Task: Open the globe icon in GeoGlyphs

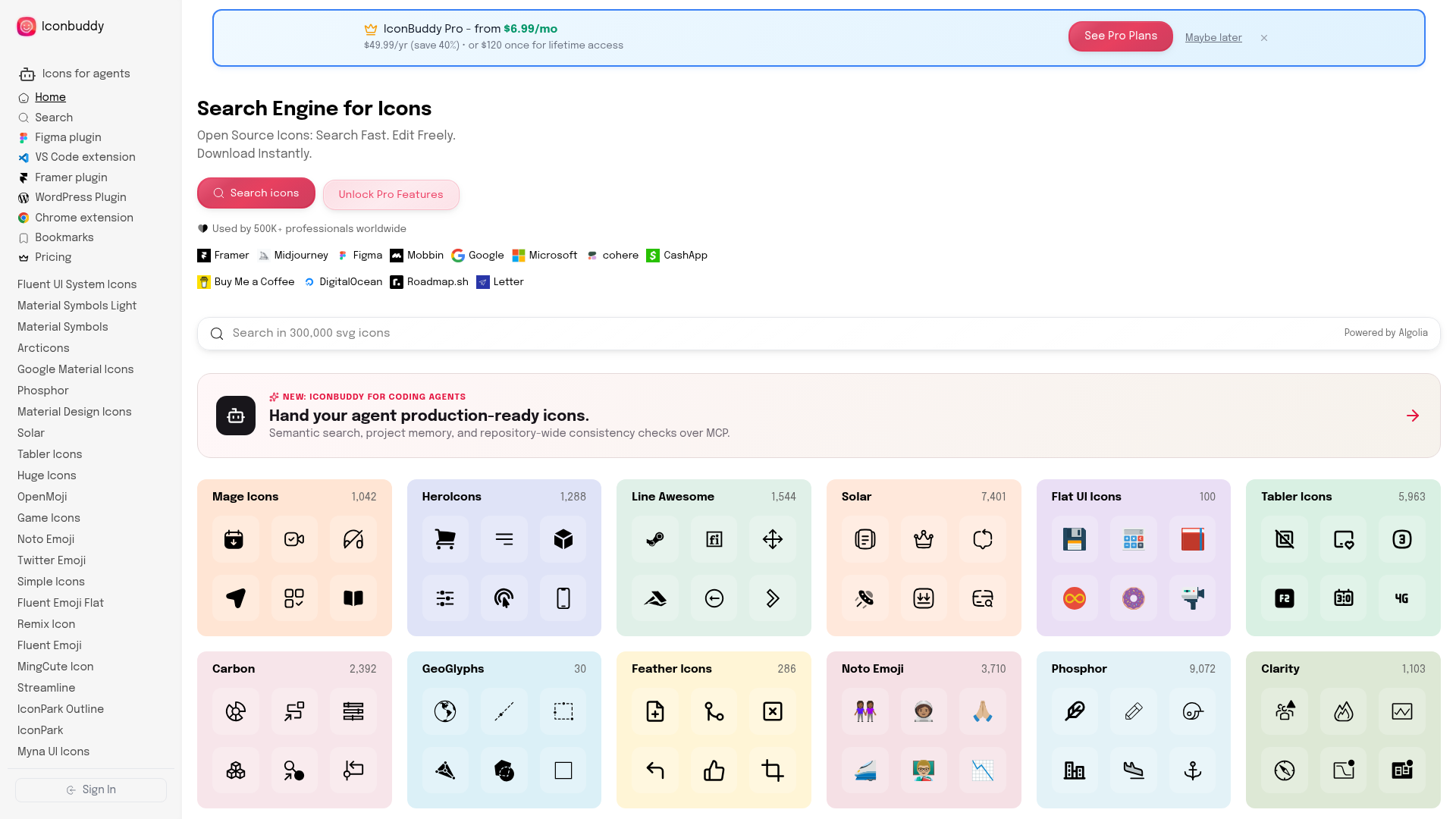Action: [445, 711]
